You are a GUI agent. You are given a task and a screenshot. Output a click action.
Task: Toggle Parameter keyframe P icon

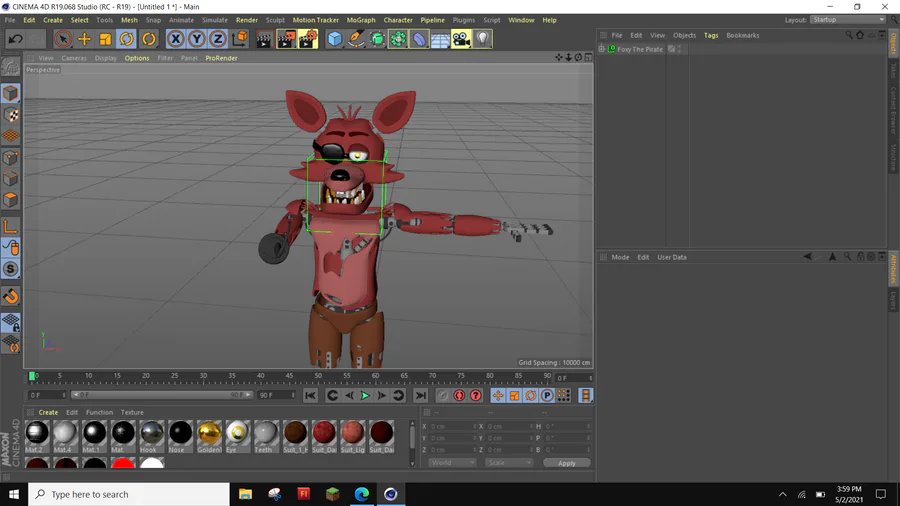547,395
